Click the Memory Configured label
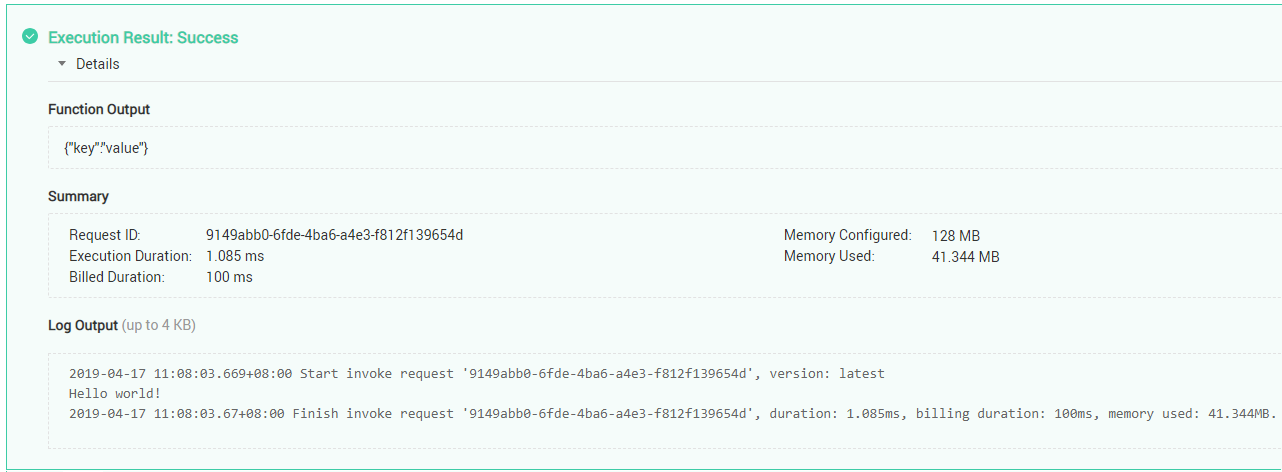This screenshot has width=1282, height=472. 847,235
